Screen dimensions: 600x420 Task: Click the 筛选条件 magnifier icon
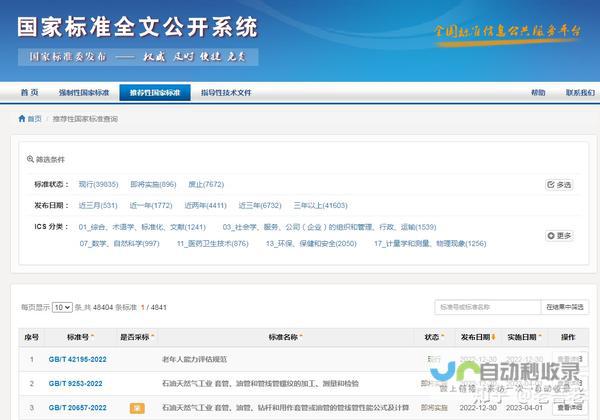pyautogui.click(x=30, y=159)
